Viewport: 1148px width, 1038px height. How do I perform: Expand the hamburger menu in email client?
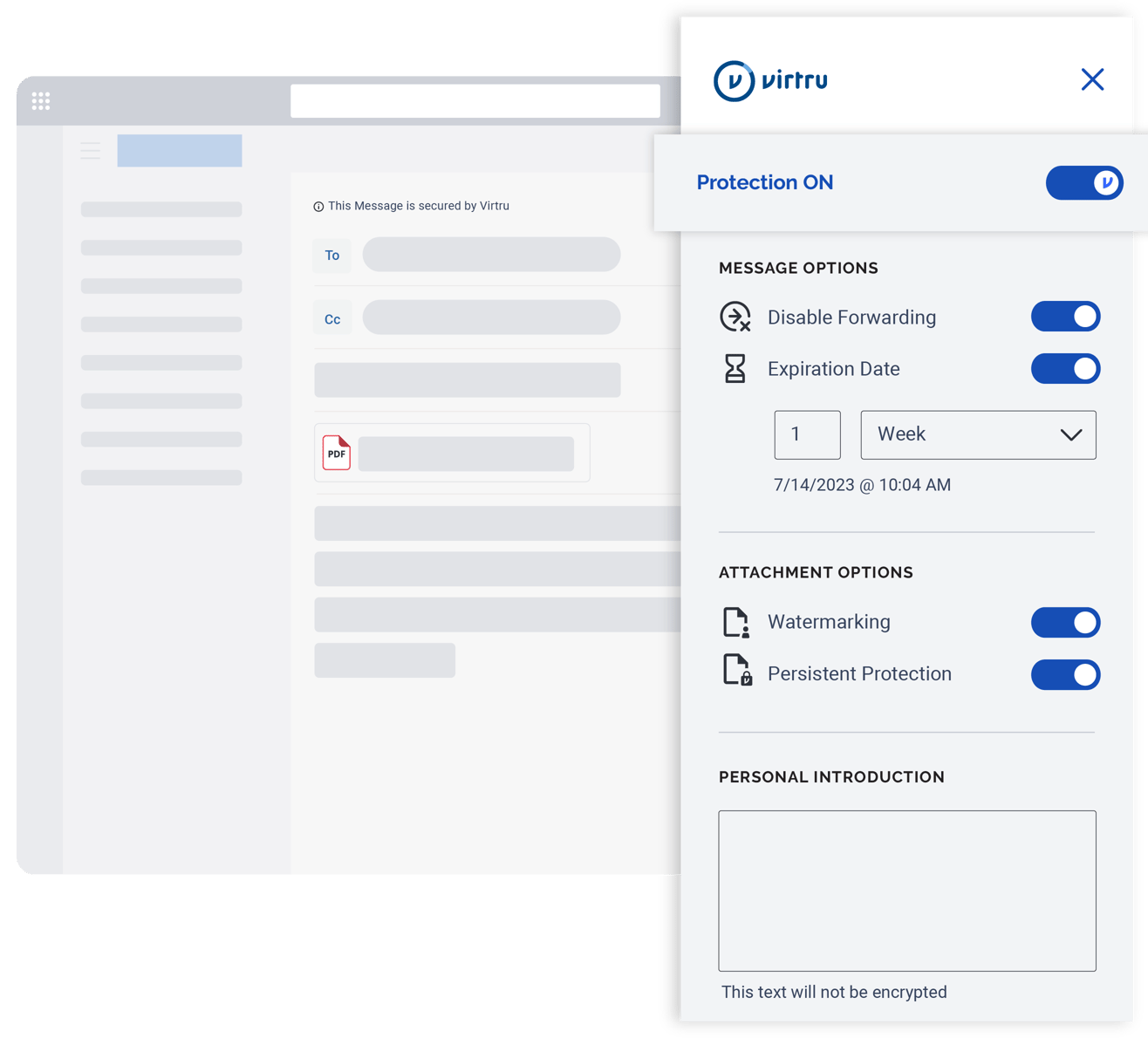click(x=90, y=149)
